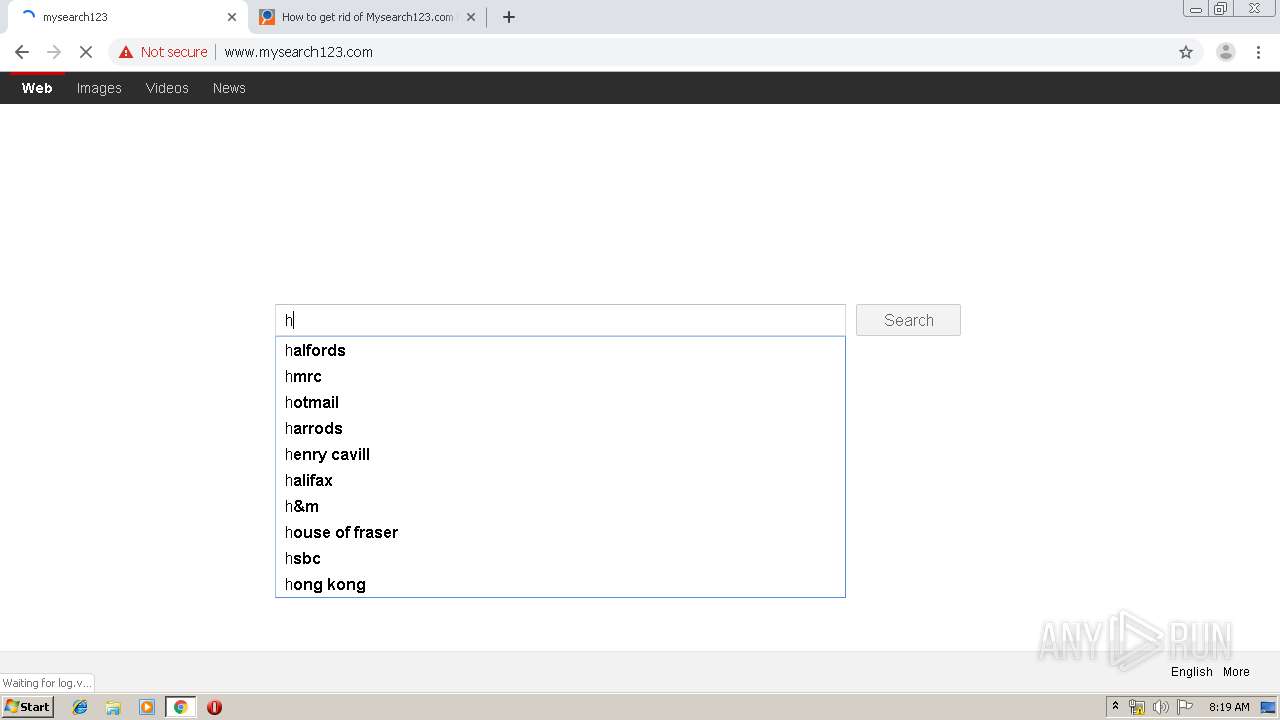
Task: Choose the hsbc suggestion
Action: [x=560, y=558]
